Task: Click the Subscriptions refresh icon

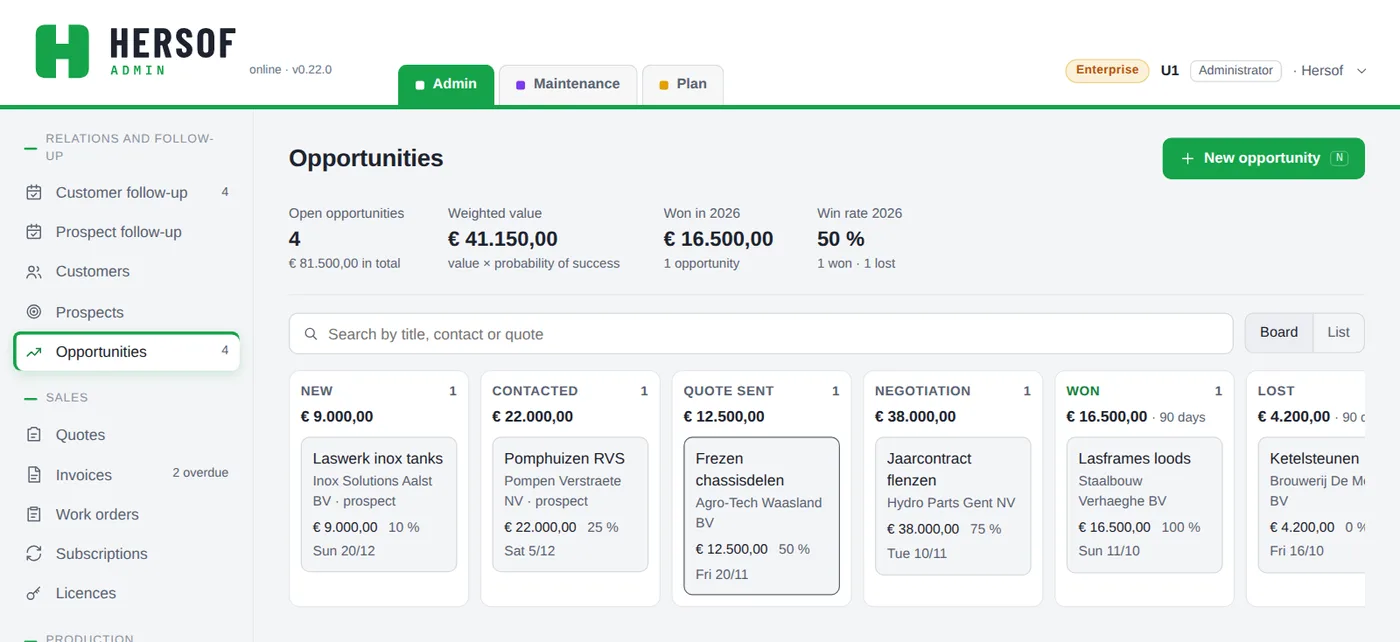Action: pyautogui.click(x=34, y=554)
